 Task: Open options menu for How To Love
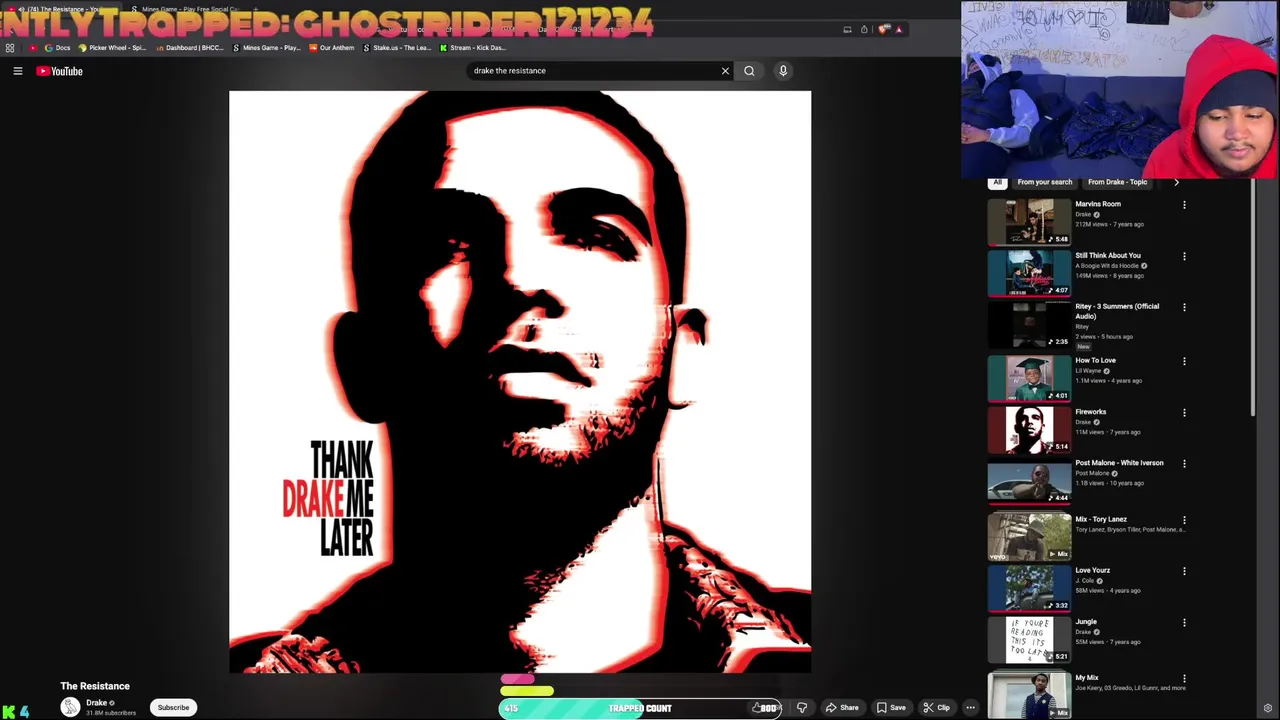(x=1184, y=361)
